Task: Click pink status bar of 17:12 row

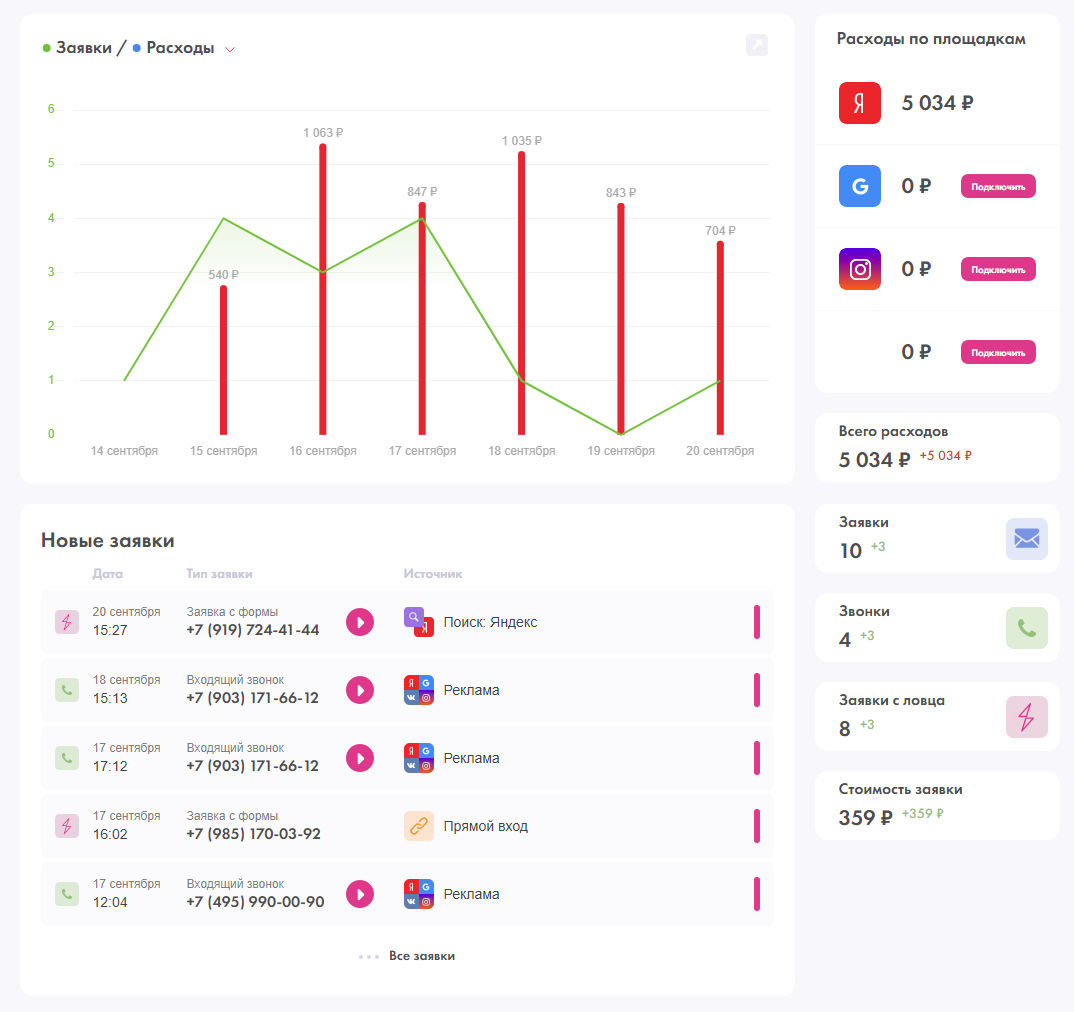Action: tap(757, 758)
